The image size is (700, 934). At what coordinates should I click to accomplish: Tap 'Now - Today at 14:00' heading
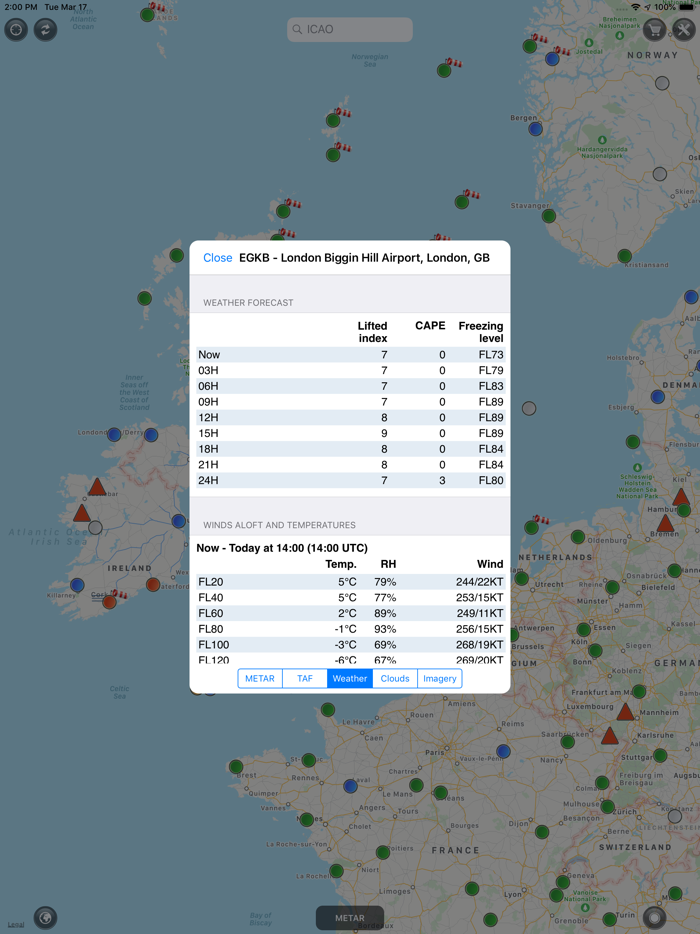coord(282,548)
